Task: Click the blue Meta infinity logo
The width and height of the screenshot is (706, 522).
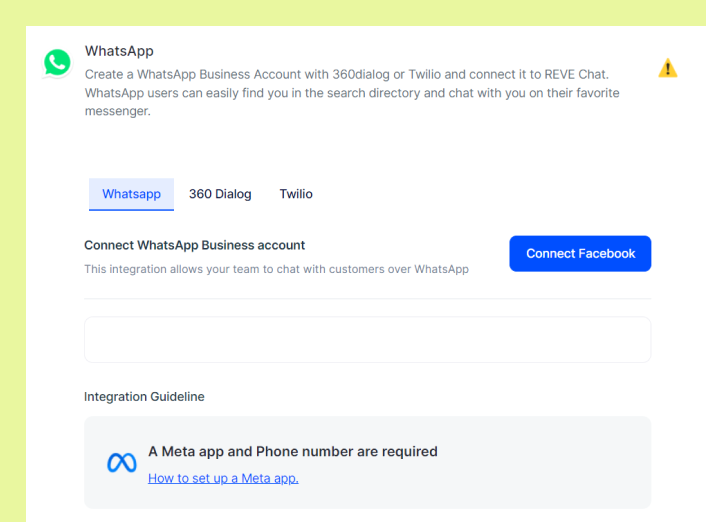Action: [122, 463]
